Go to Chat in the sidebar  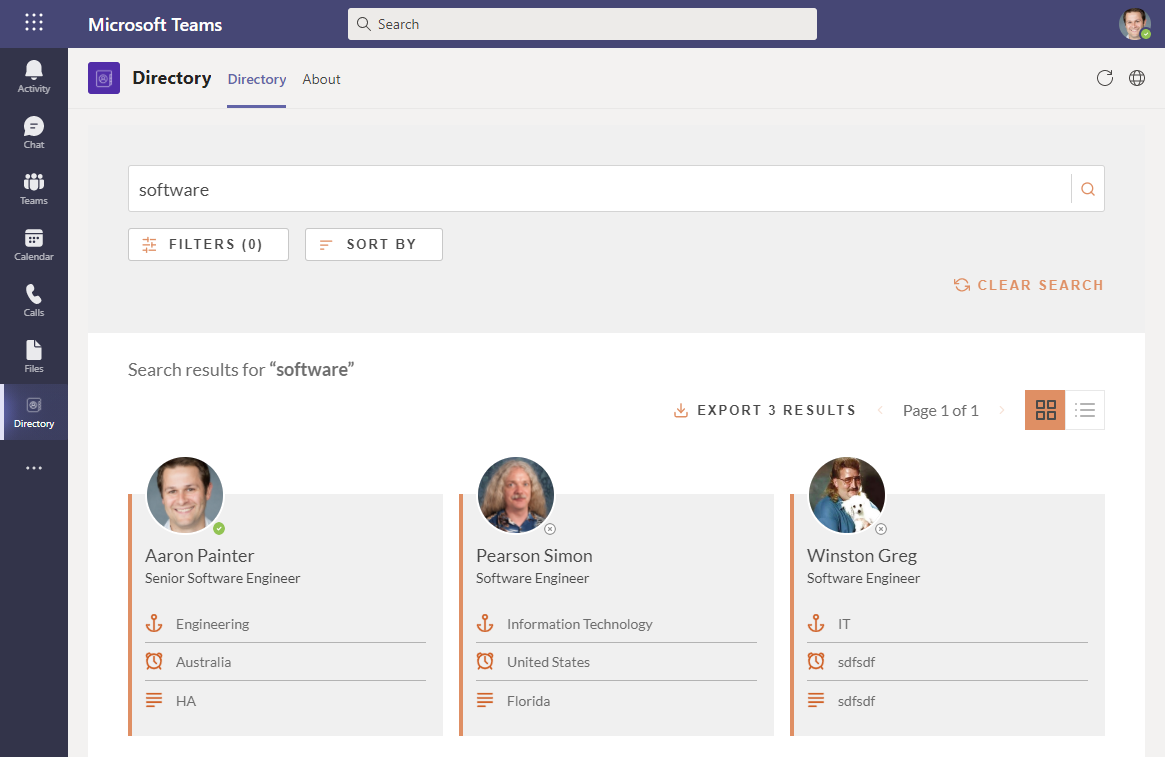pos(33,133)
